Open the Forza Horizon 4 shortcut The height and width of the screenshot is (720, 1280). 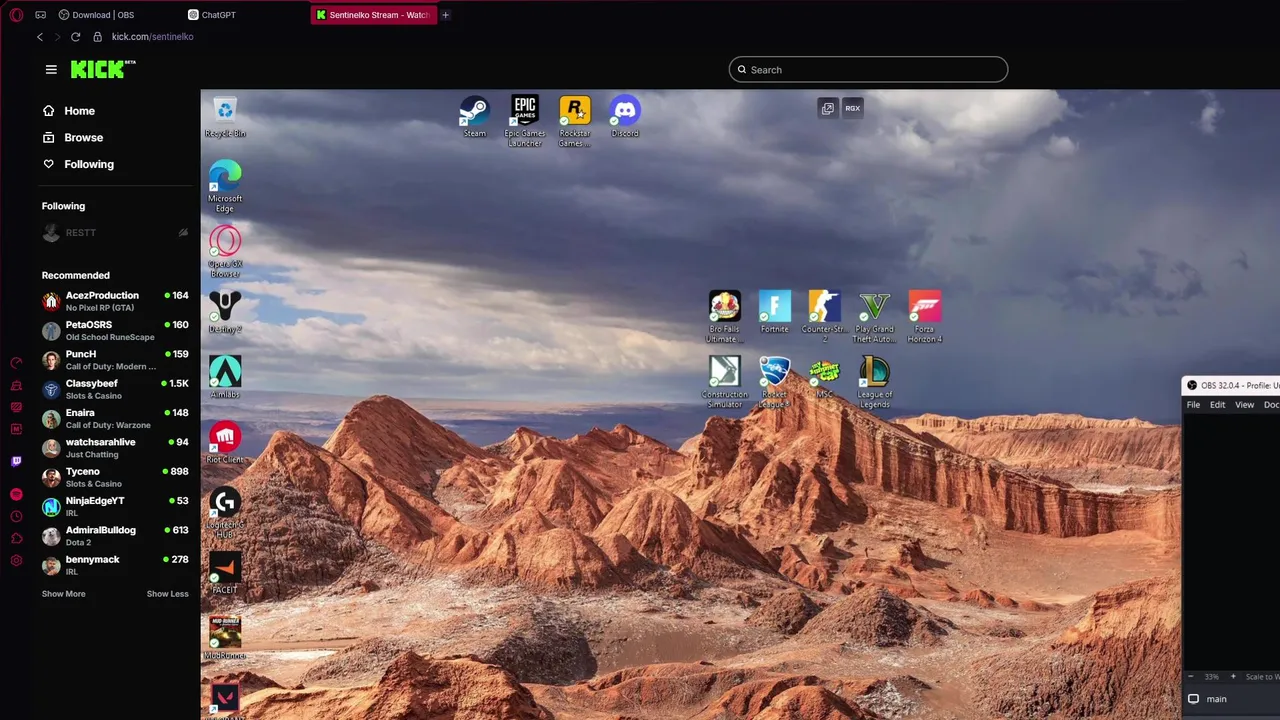924,317
